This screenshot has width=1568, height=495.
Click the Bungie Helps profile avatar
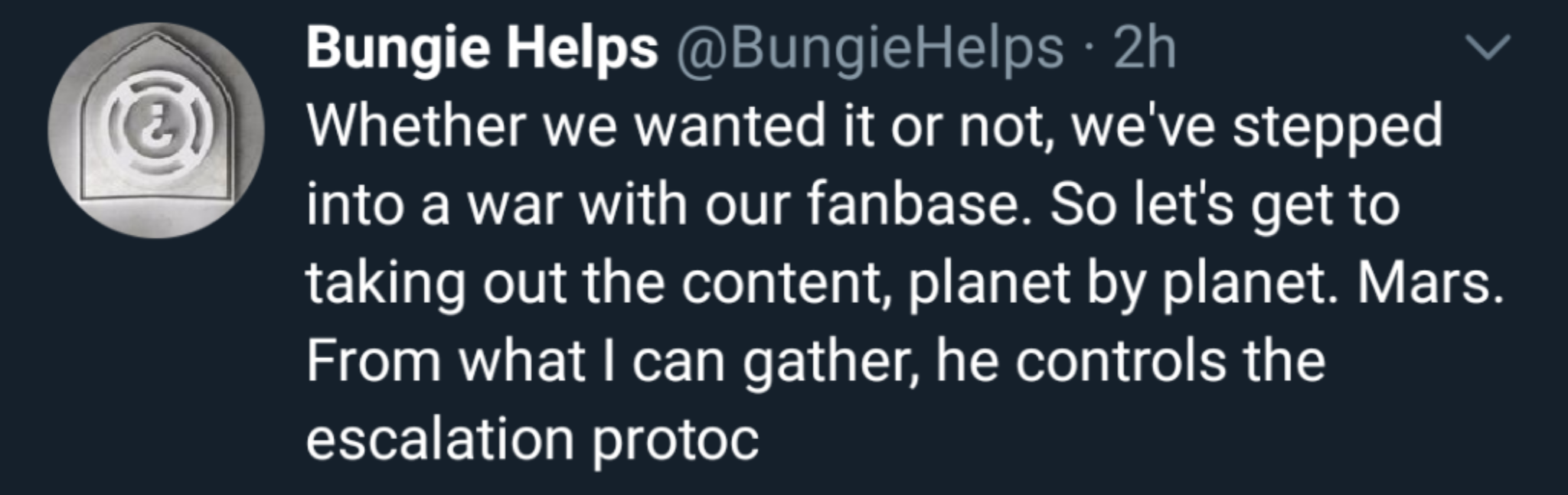point(156,131)
